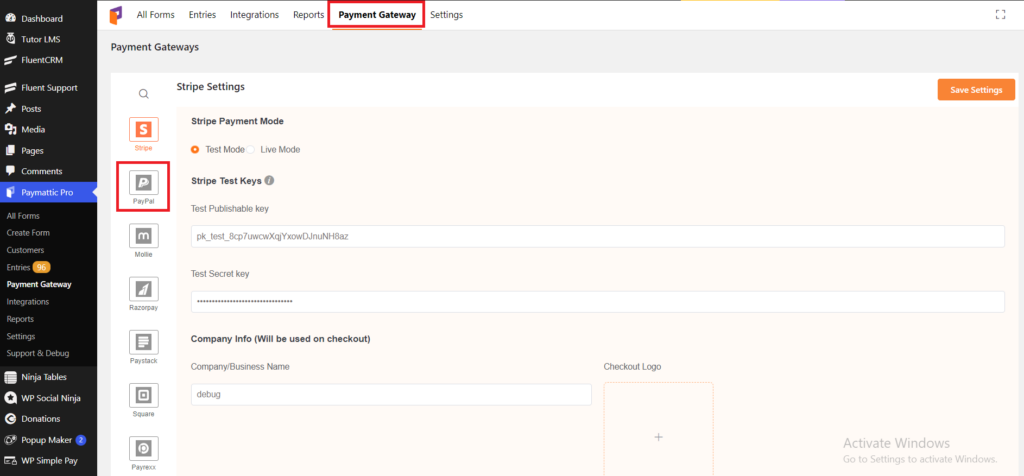Click the Donations sidebar icon
Viewport: 1024px width, 476px height.
point(10,419)
